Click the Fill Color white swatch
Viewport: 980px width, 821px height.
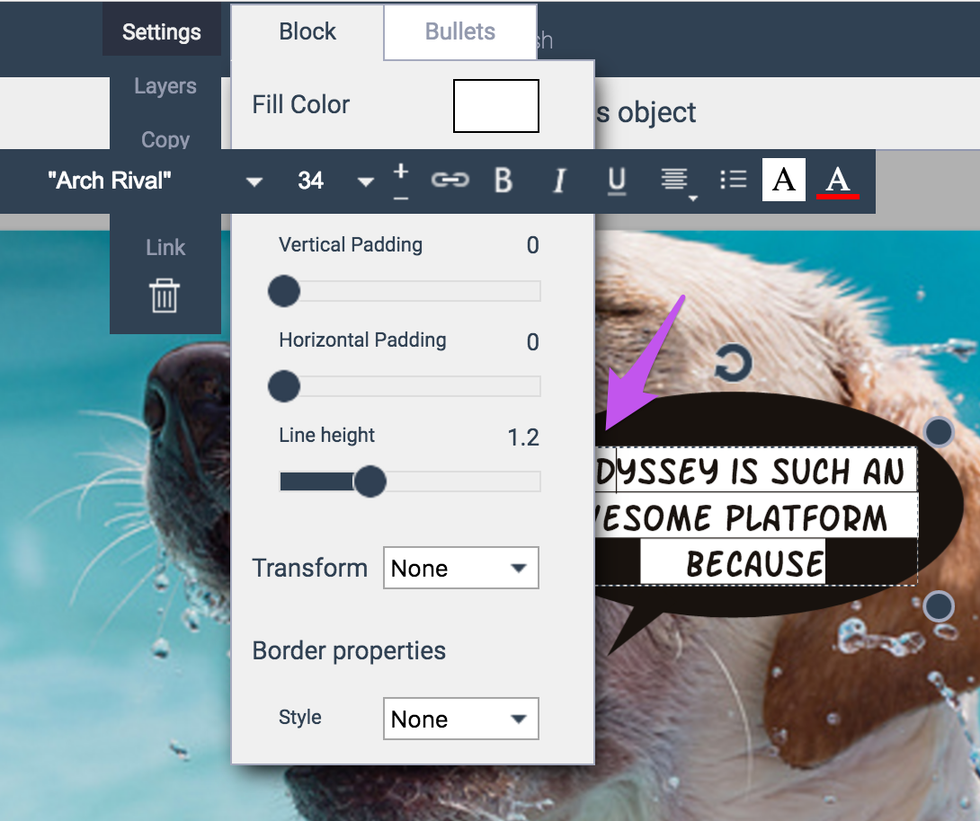click(496, 106)
